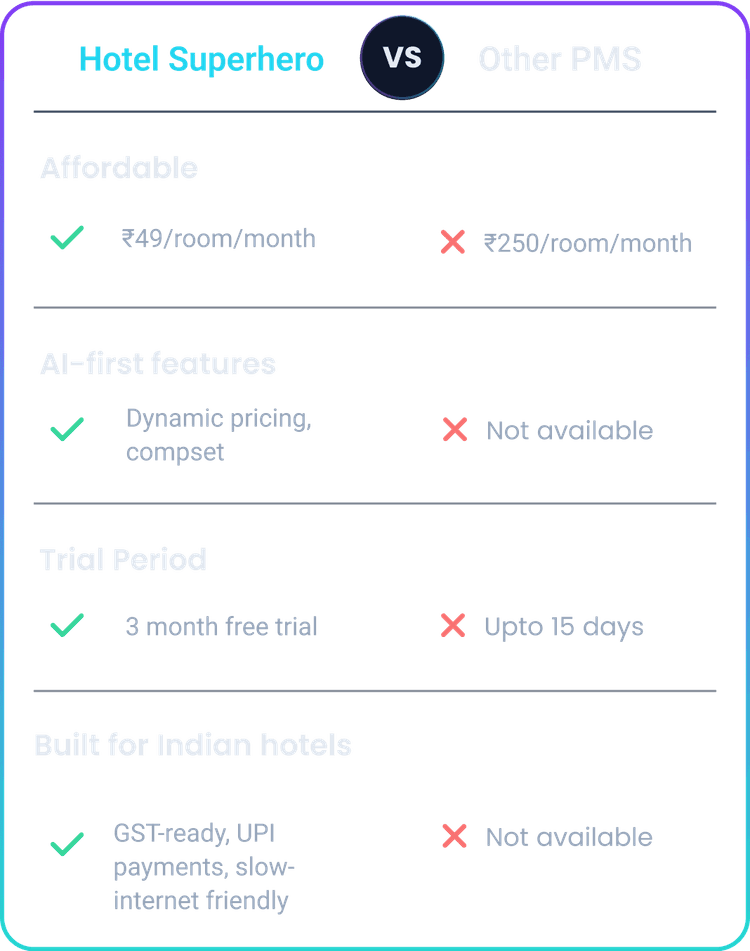Click the red cross beside ₹250/room/month
This screenshot has height=951, width=750.
(x=453, y=242)
